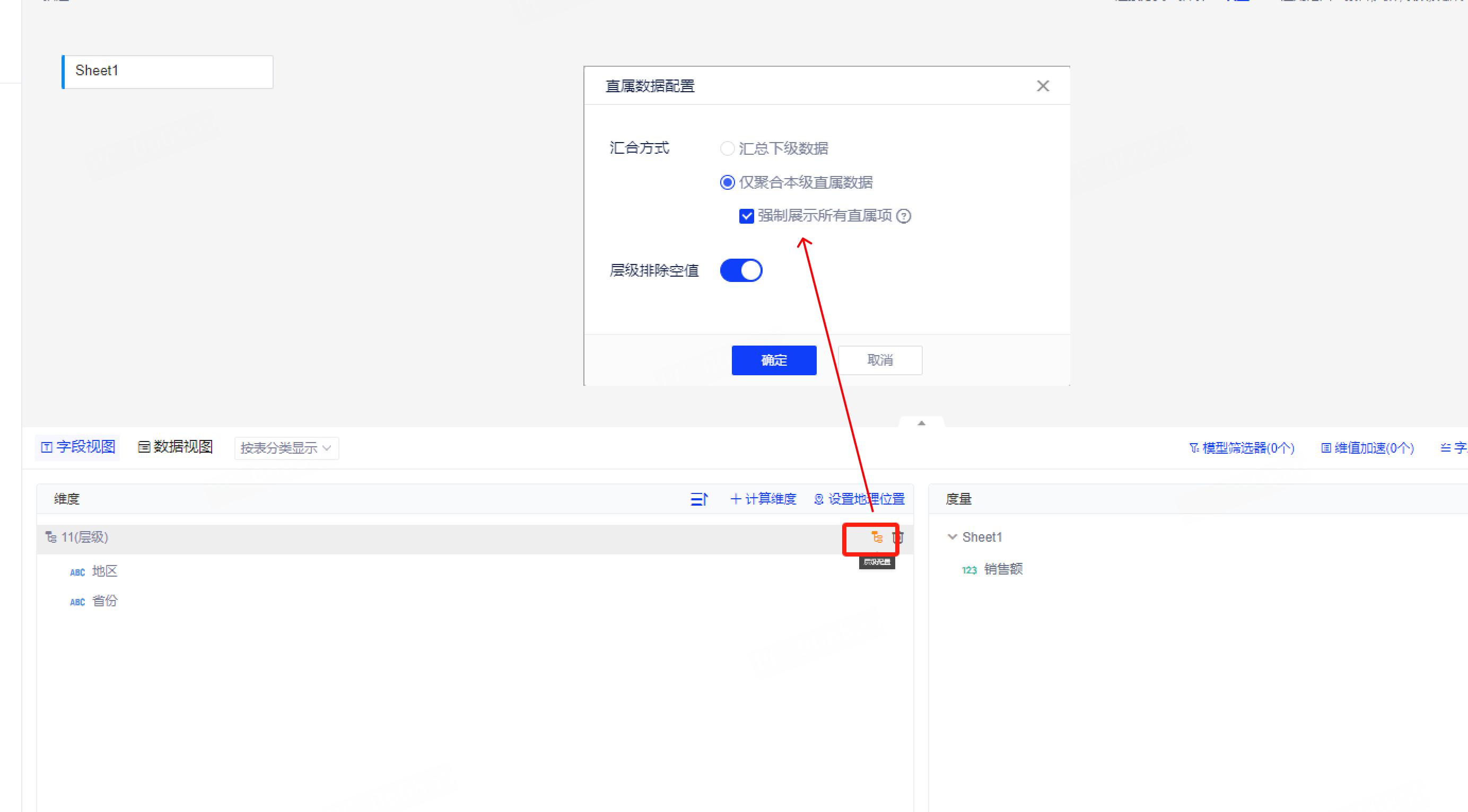The height and width of the screenshot is (812, 1468).
Task: Select the 仅聚合本级直属数据 radio option
Action: click(x=727, y=183)
